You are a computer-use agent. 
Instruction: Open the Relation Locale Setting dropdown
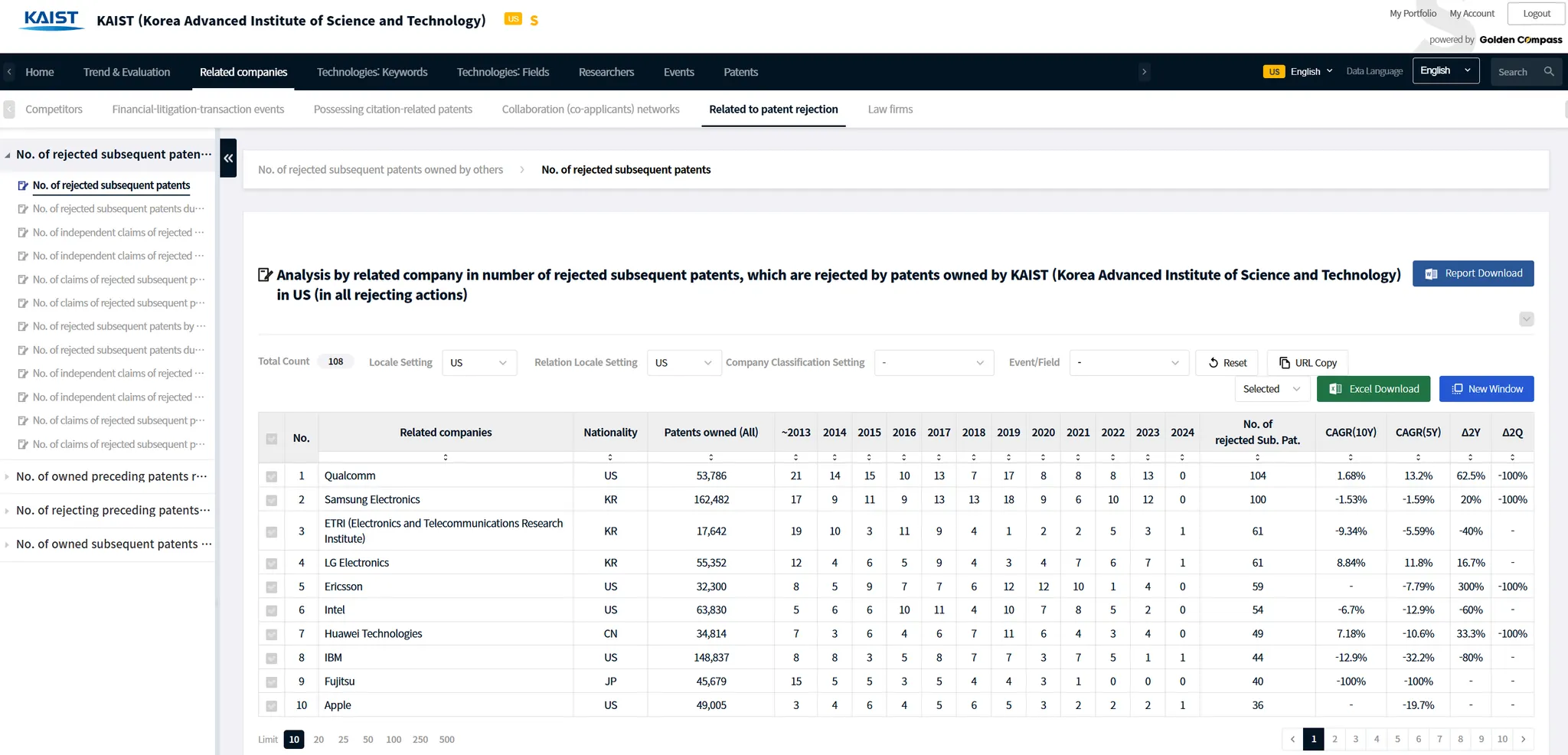(x=684, y=362)
